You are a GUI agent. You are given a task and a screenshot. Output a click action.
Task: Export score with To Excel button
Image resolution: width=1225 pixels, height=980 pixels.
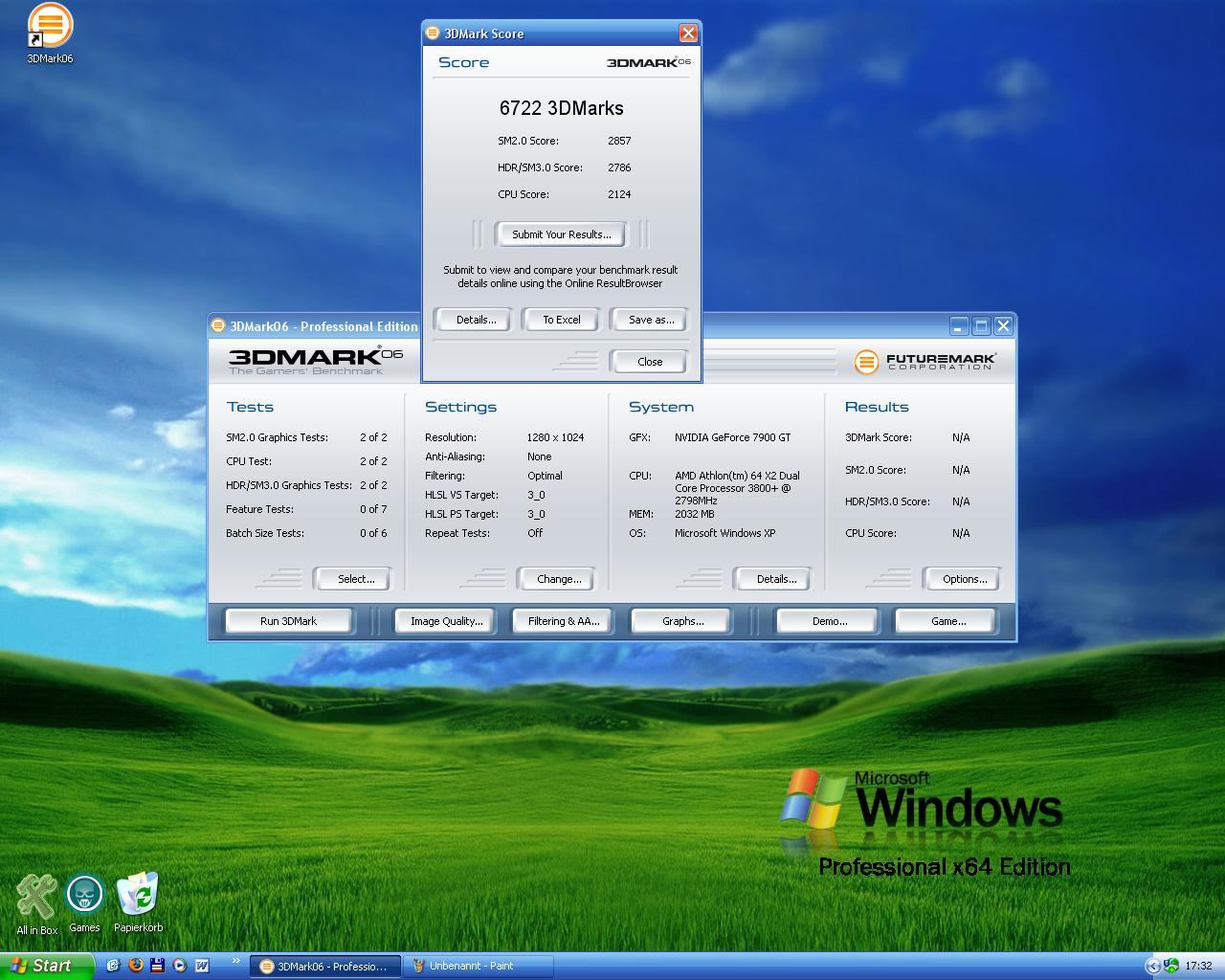(562, 320)
